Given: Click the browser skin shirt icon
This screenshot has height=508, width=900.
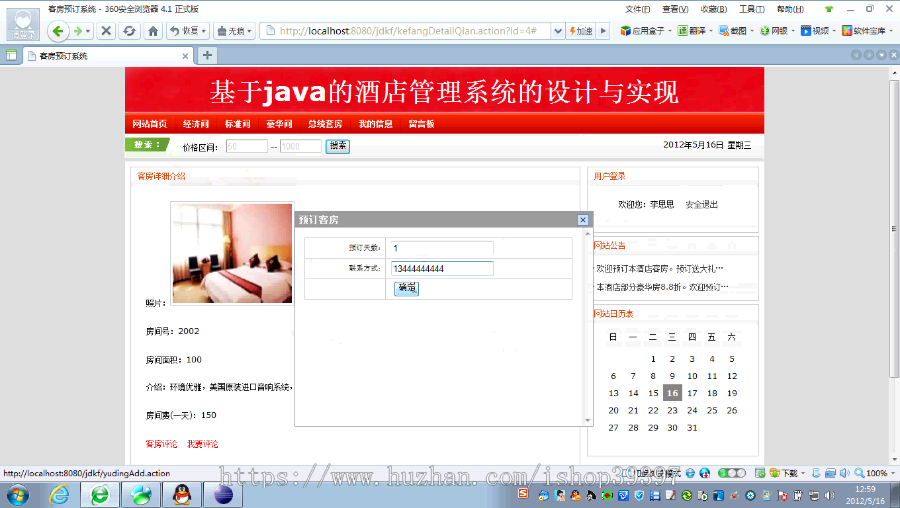Looking at the screenshot, I should point(828,9).
